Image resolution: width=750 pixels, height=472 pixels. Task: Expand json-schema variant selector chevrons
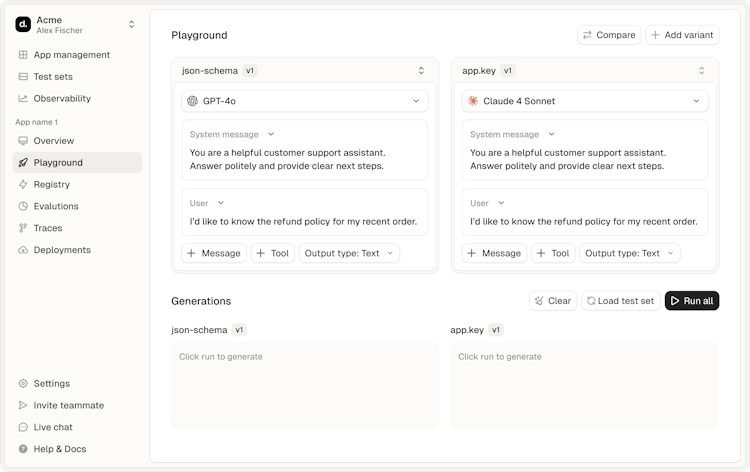tap(421, 71)
